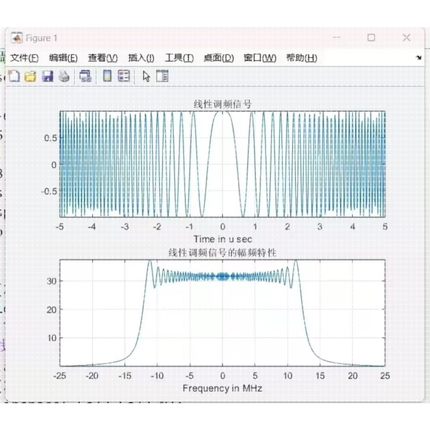430x430 pixels.
Task: Click the -10 tick on the frequency axis
Action: [x=157, y=376]
